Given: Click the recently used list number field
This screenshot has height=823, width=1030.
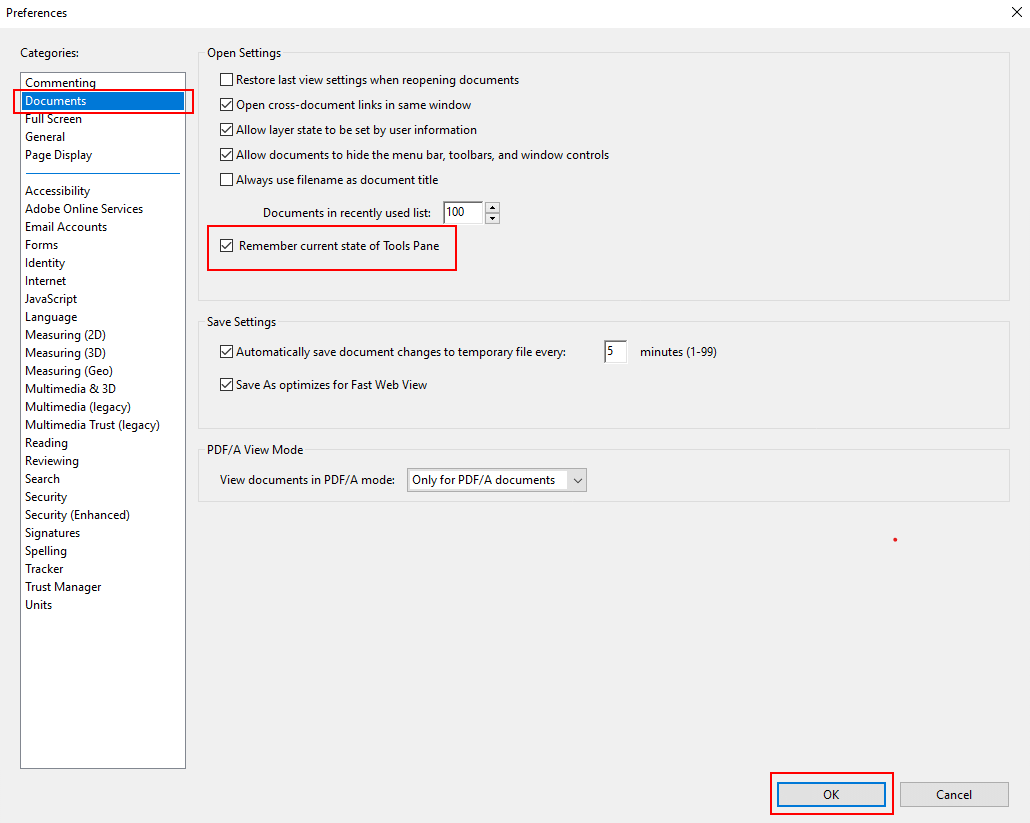Looking at the screenshot, I should [x=462, y=212].
